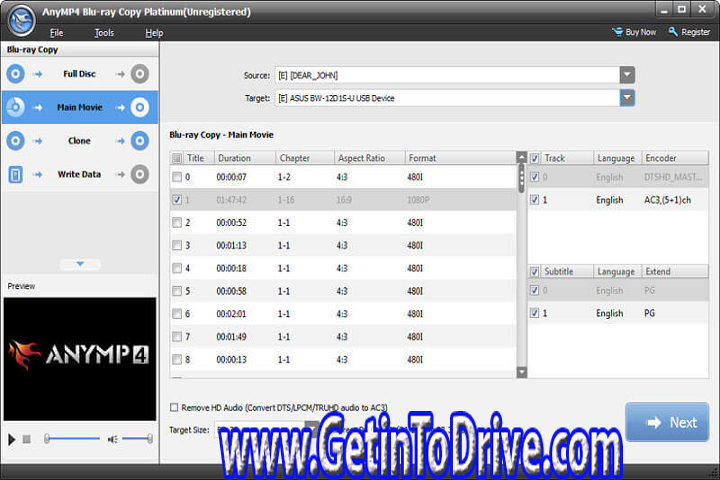This screenshot has height=480, width=720.
Task: Minimize the AnyMP4 window
Action: (x=664, y=10)
